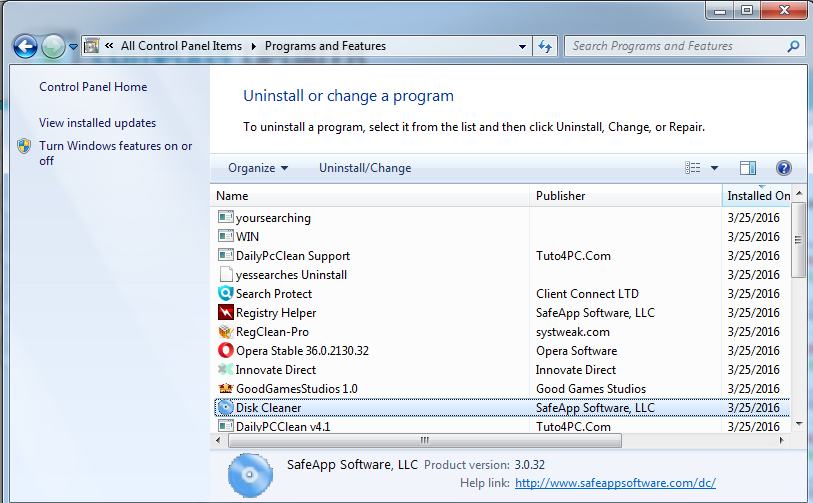Screen dimensions: 813x503
Task: Open Control Panel Home link
Action: click(93, 87)
